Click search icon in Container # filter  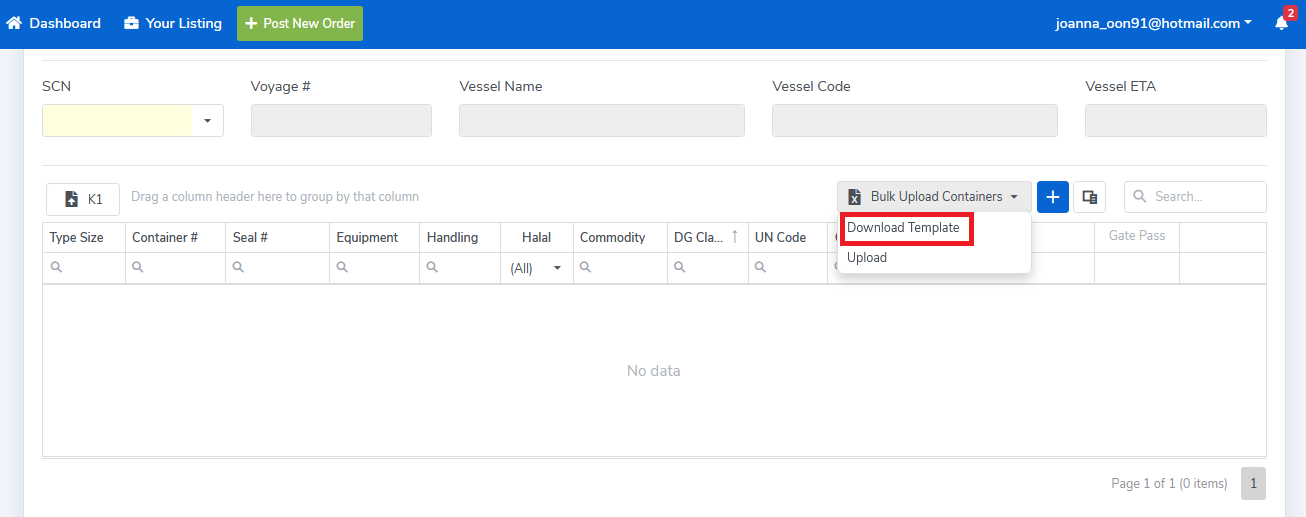point(139,268)
